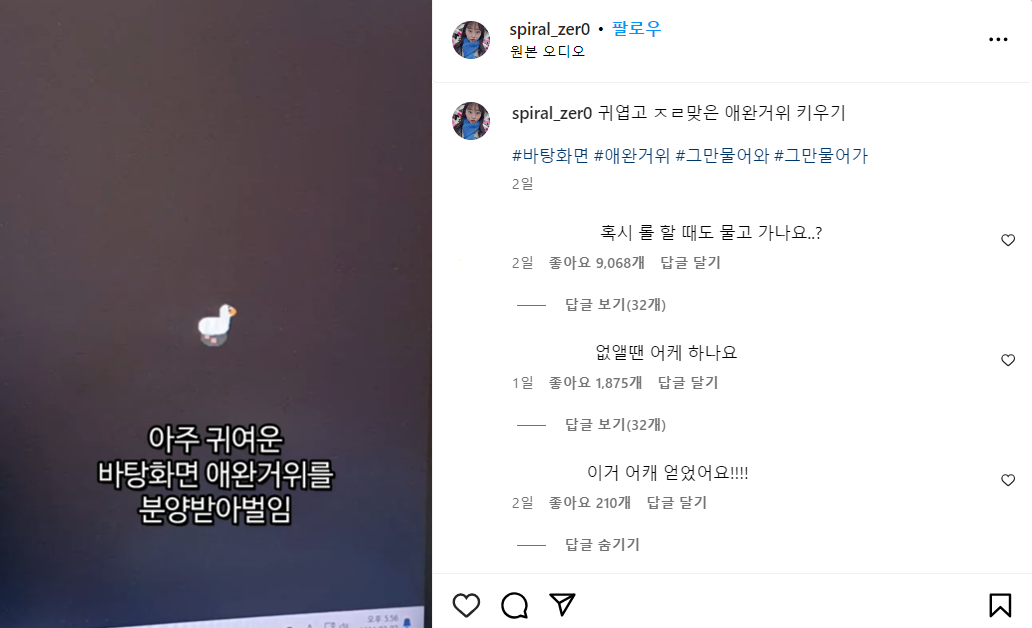Expand 답글 보기(32개) under the first comment
The width and height of the screenshot is (1032, 628).
point(615,305)
